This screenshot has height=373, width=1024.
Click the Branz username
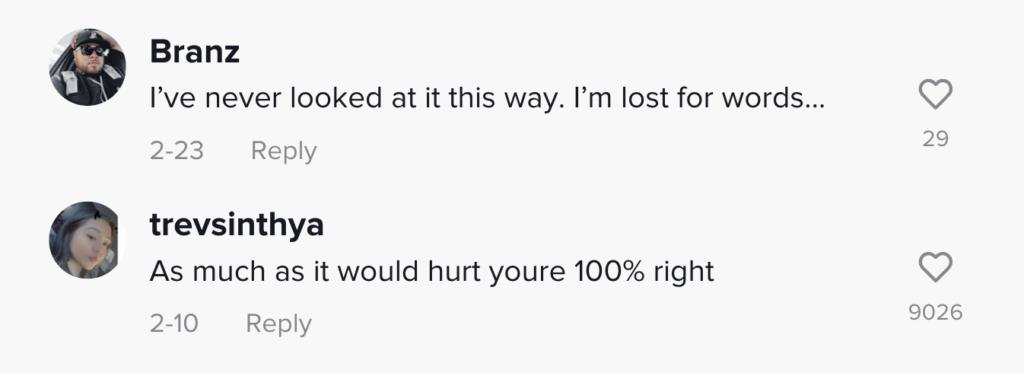click(195, 52)
